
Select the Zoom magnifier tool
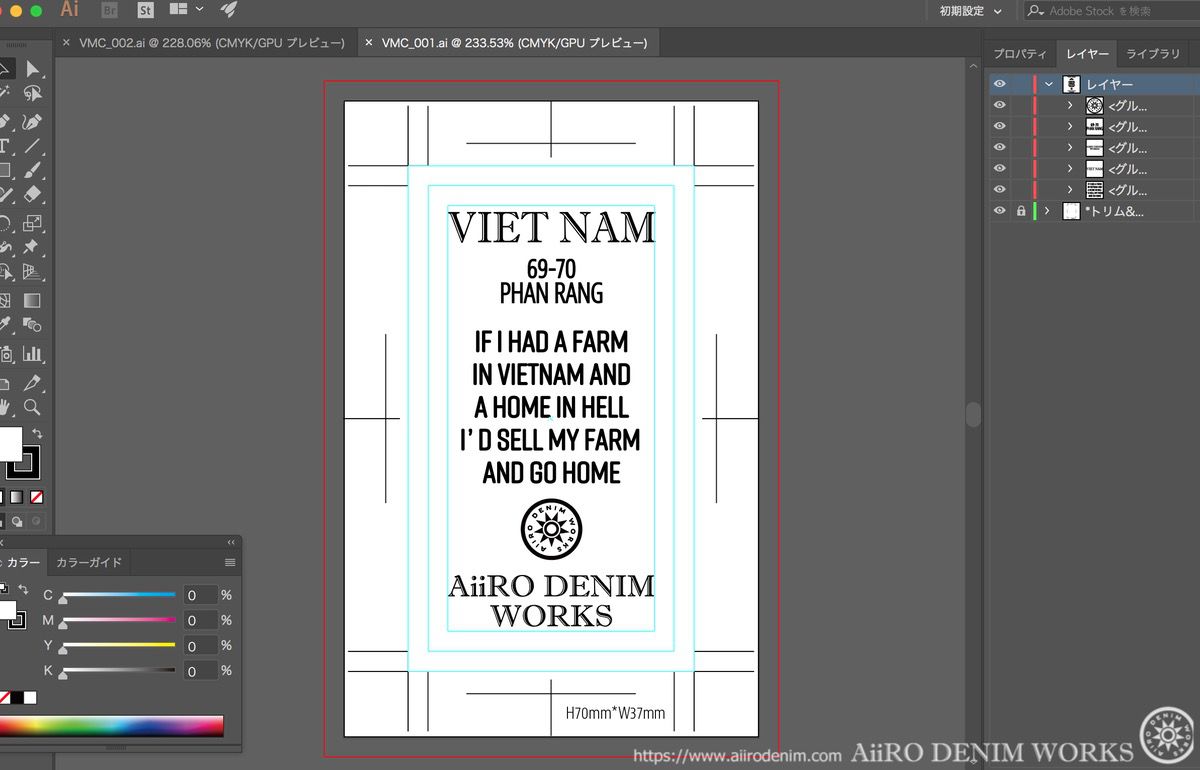pos(33,407)
